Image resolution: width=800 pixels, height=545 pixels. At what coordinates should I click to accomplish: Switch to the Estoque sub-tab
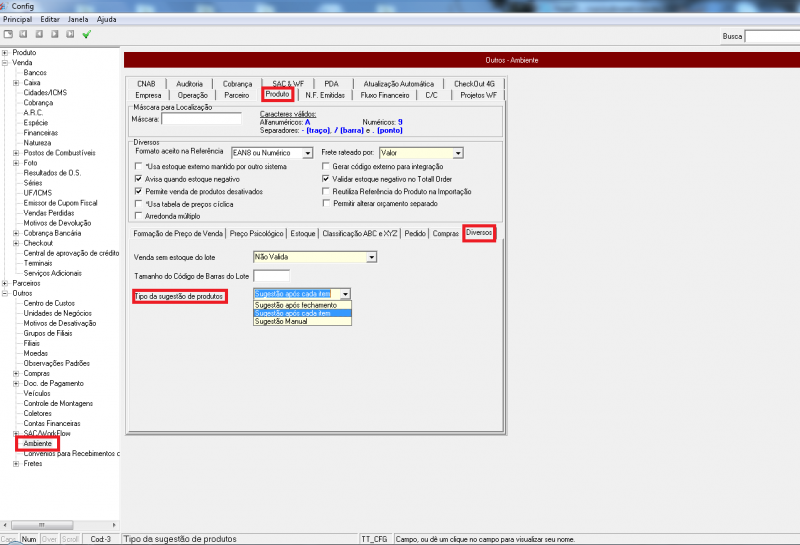pyautogui.click(x=302, y=233)
